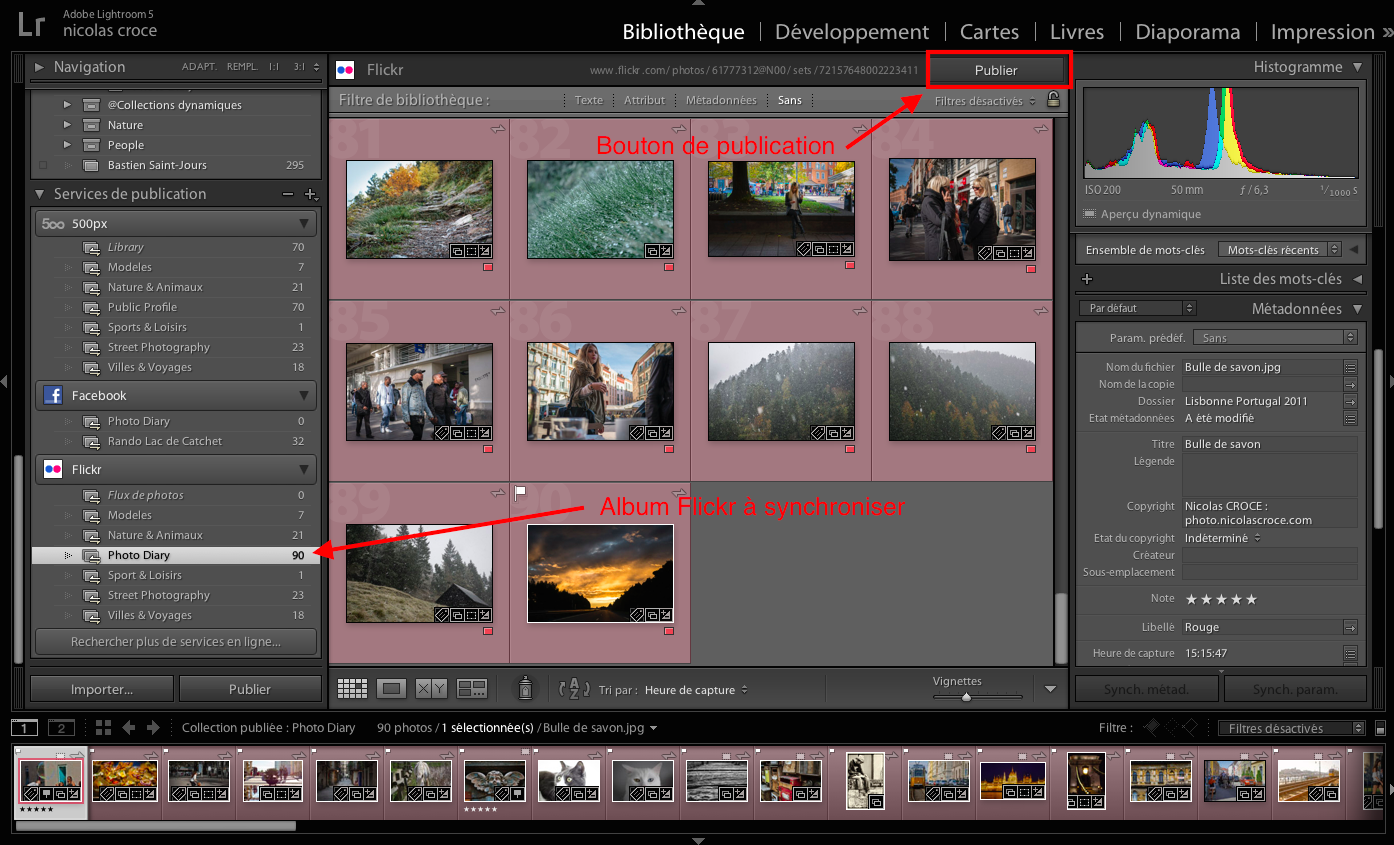The width and height of the screenshot is (1394, 845).
Task: Toggle the filter lock padlock icon
Action: pyautogui.click(x=1052, y=100)
